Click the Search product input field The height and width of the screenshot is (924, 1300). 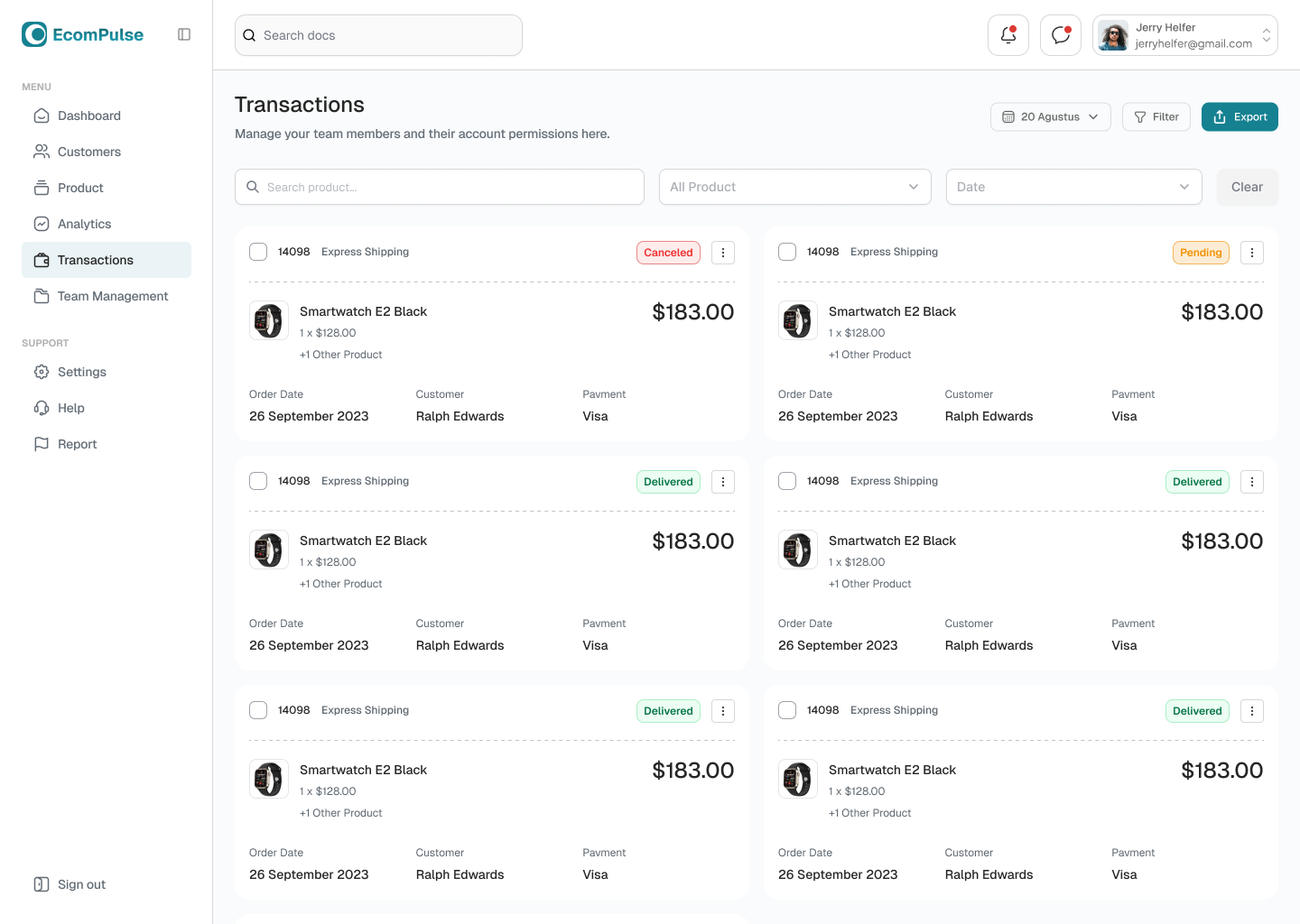coord(440,187)
